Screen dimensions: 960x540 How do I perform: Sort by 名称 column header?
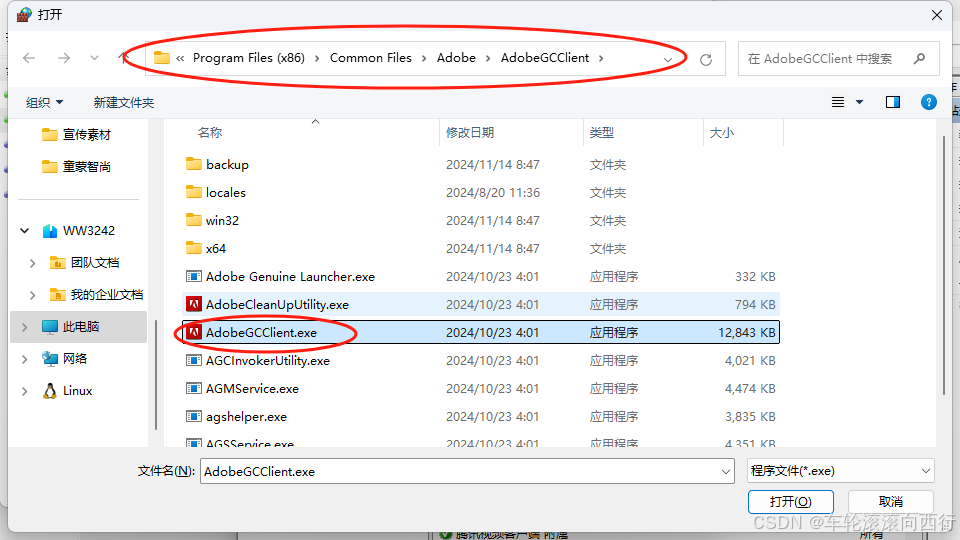(x=210, y=132)
